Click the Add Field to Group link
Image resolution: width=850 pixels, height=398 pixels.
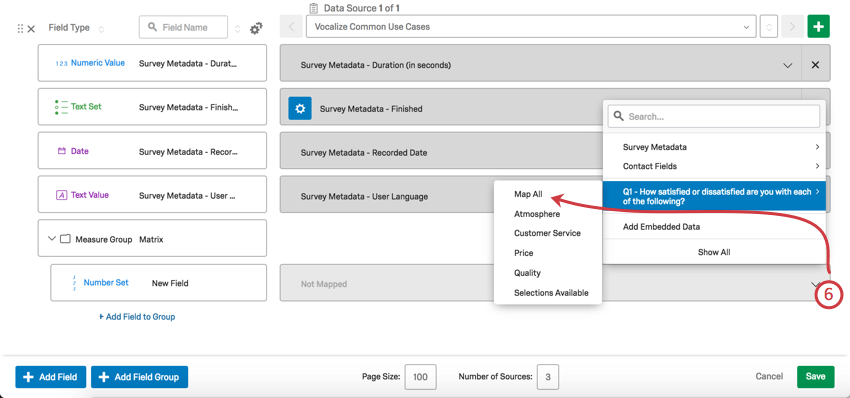tap(137, 317)
